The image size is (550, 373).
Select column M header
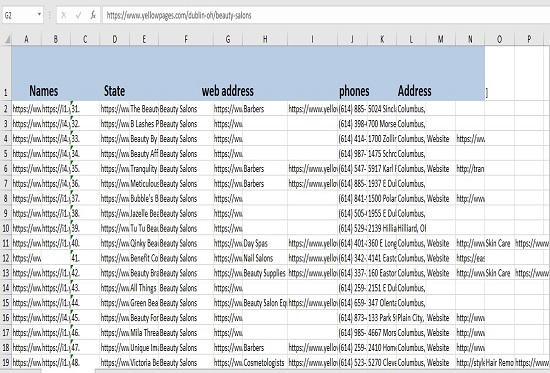pos(441,39)
